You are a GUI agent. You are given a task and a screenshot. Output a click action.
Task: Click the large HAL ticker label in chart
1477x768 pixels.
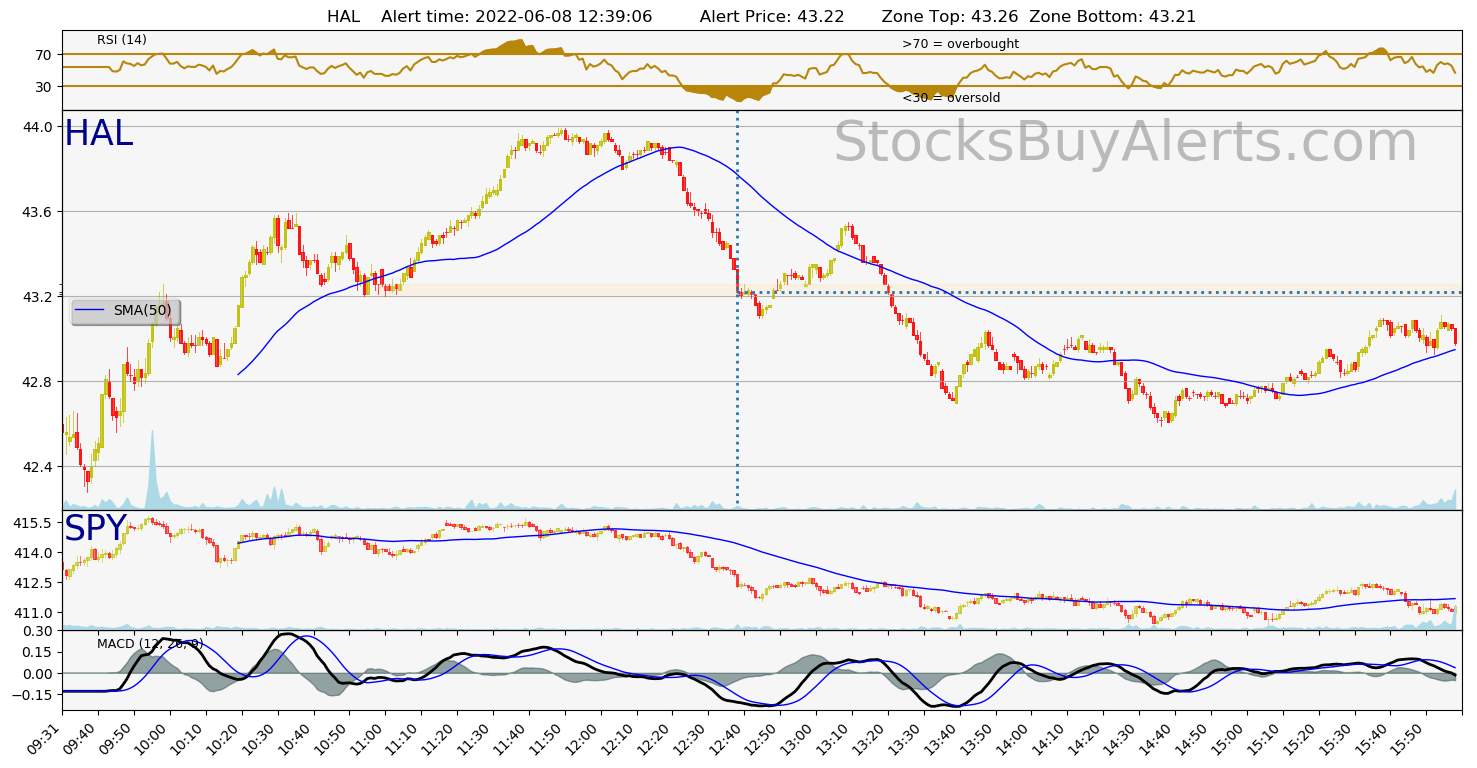pos(98,134)
